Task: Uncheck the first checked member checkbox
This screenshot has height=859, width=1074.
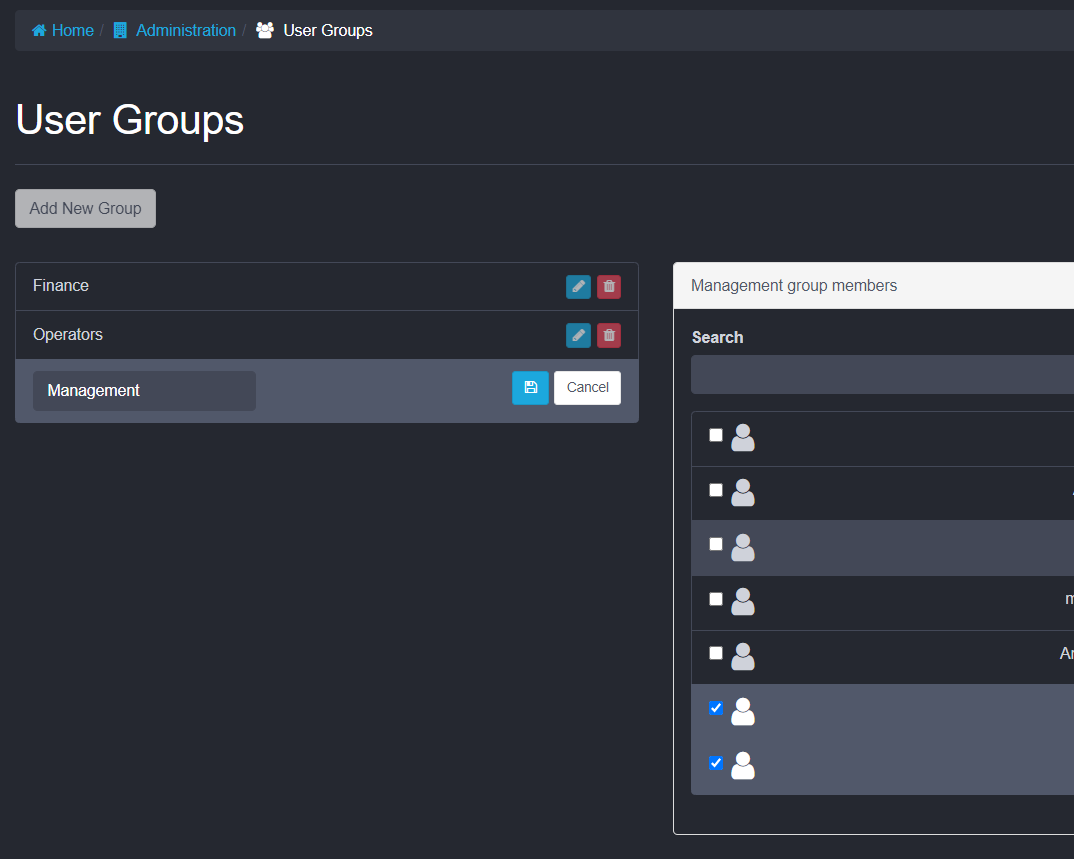Action: [x=716, y=708]
